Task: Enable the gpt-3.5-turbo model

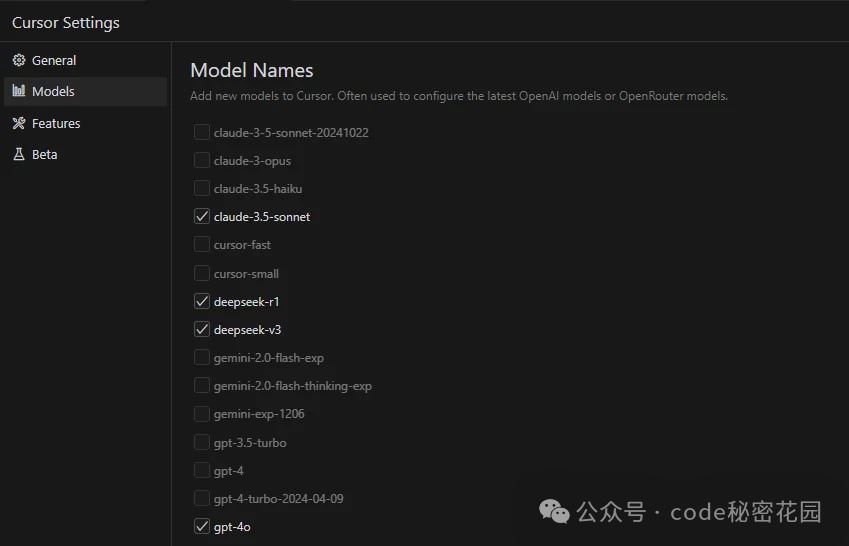Action: pyautogui.click(x=202, y=442)
